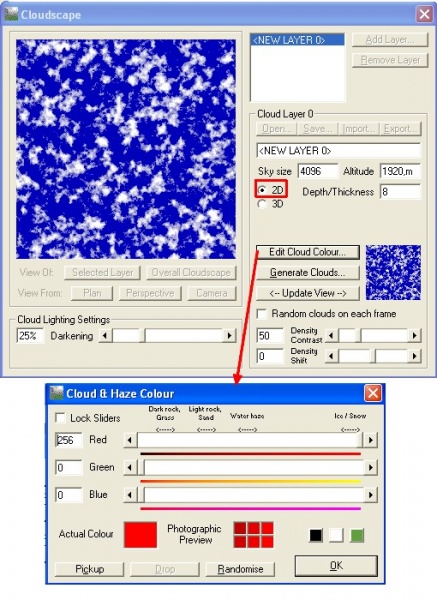Click the Randomise button
The width and height of the screenshot is (437, 600).
(240, 569)
